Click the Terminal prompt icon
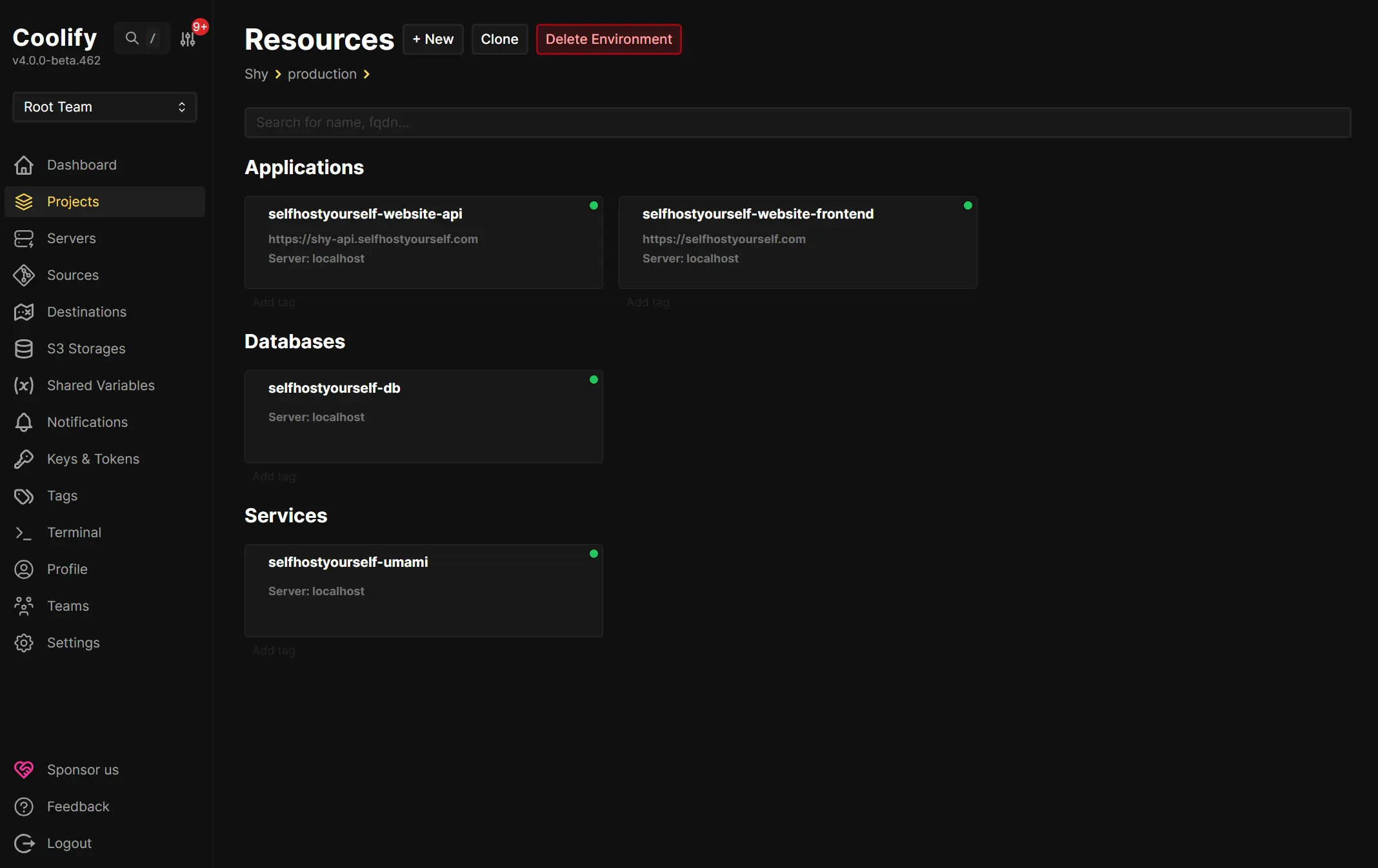1378x868 pixels. click(24, 533)
